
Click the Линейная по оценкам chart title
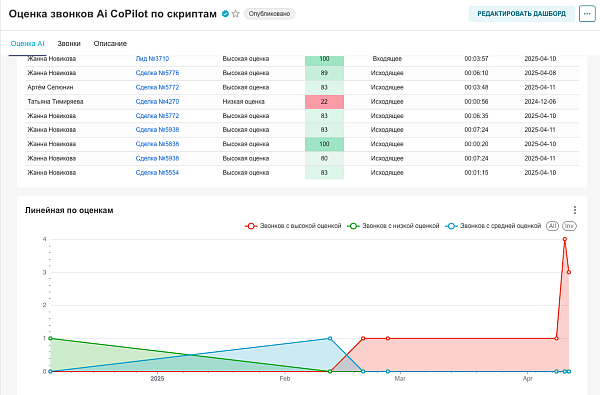[x=69, y=210]
